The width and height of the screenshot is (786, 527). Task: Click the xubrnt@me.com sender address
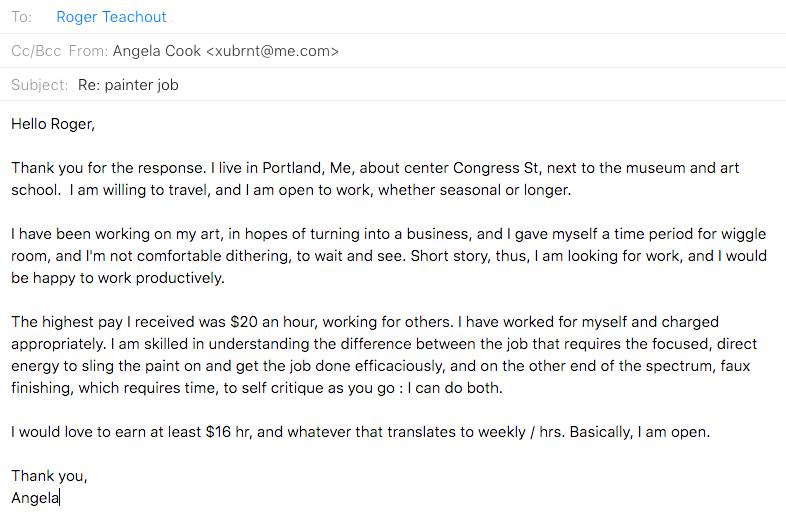(x=272, y=51)
